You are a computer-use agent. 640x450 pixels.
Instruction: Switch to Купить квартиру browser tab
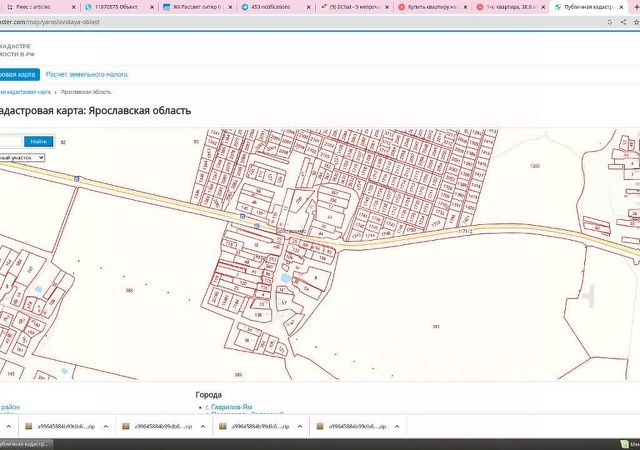(428, 6)
